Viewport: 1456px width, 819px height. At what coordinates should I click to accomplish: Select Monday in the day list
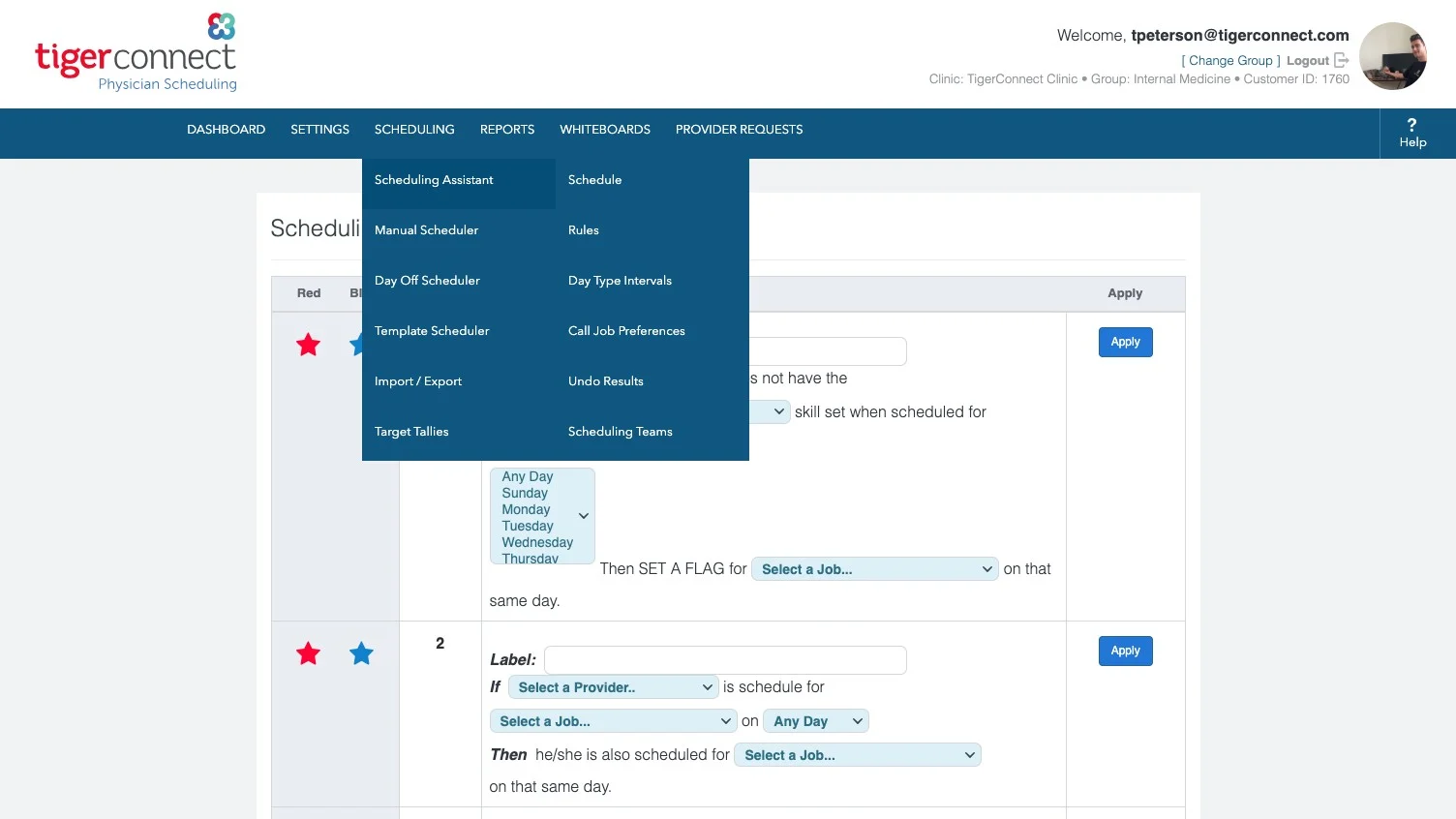click(x=526, y=509)
